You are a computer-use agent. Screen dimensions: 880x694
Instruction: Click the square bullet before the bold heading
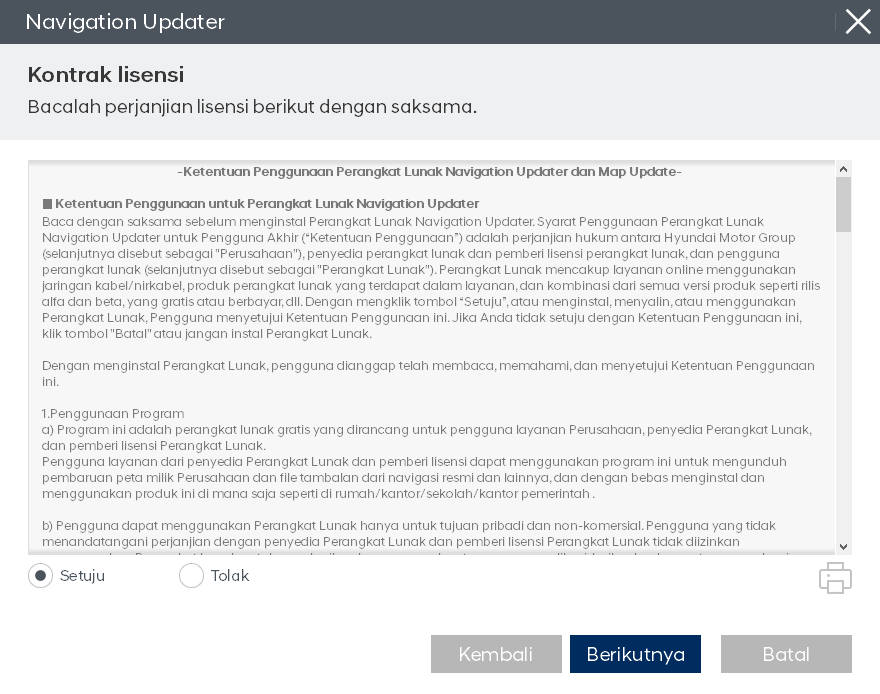(47, 204)
